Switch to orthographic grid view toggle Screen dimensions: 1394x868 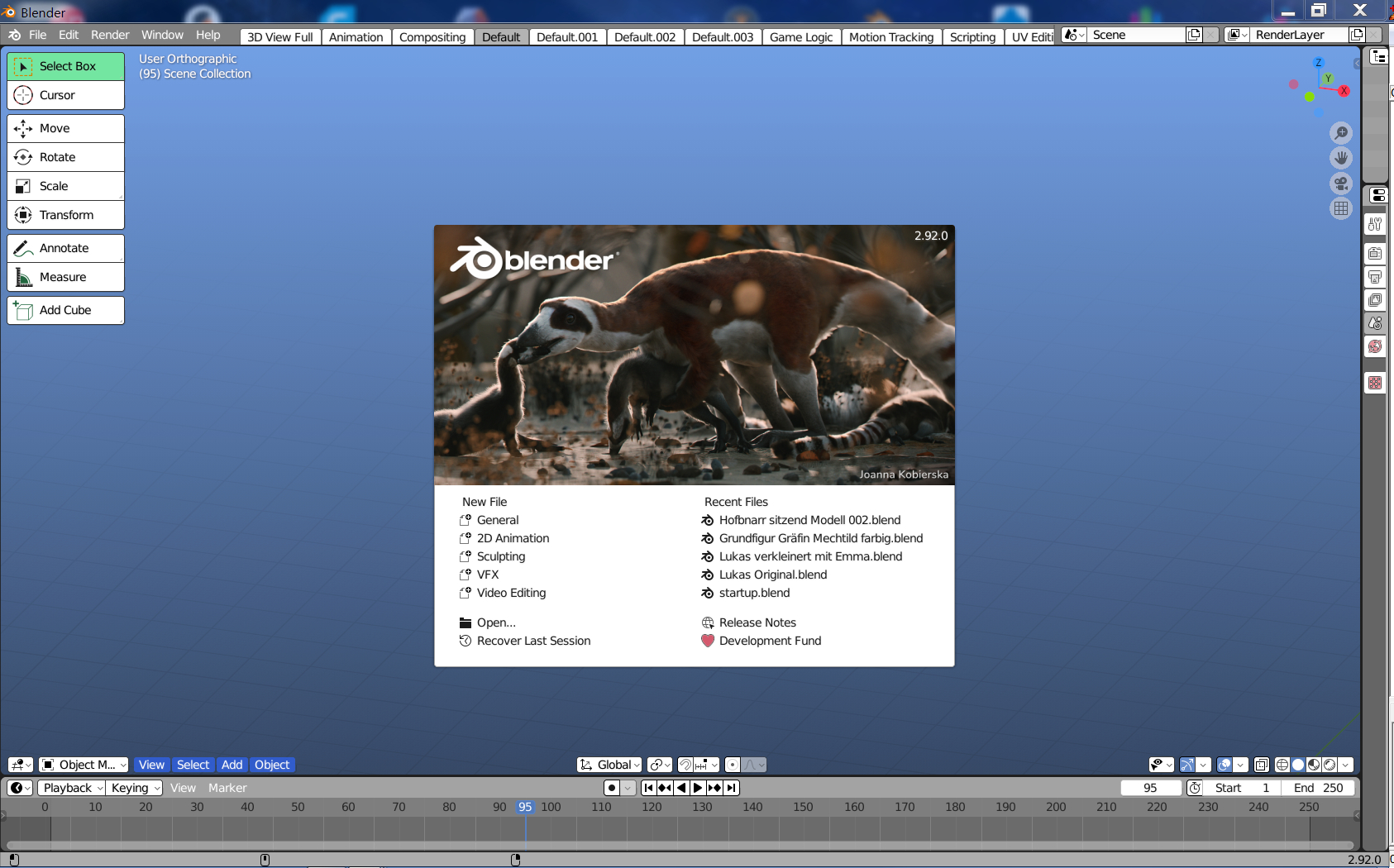click(x=1341, y=208)
